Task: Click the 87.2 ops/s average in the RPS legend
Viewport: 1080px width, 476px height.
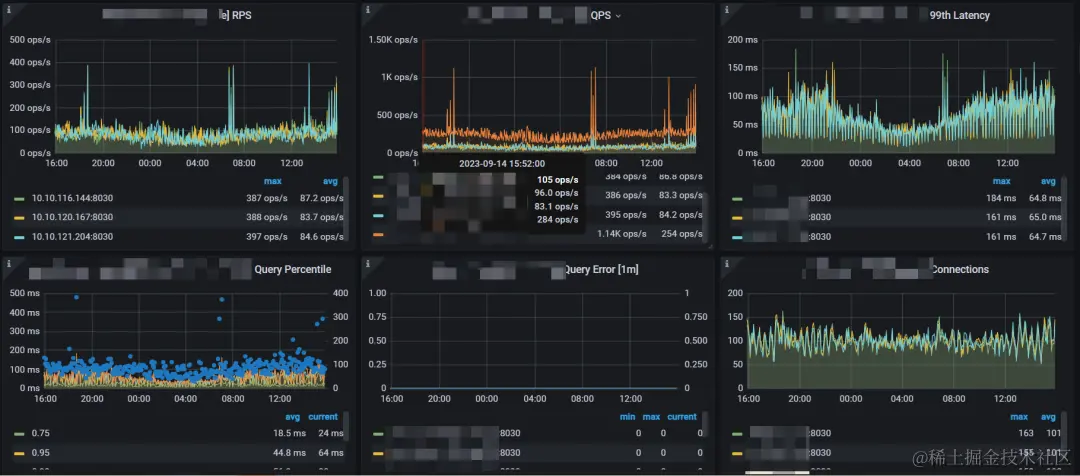Action: point(322,198)
